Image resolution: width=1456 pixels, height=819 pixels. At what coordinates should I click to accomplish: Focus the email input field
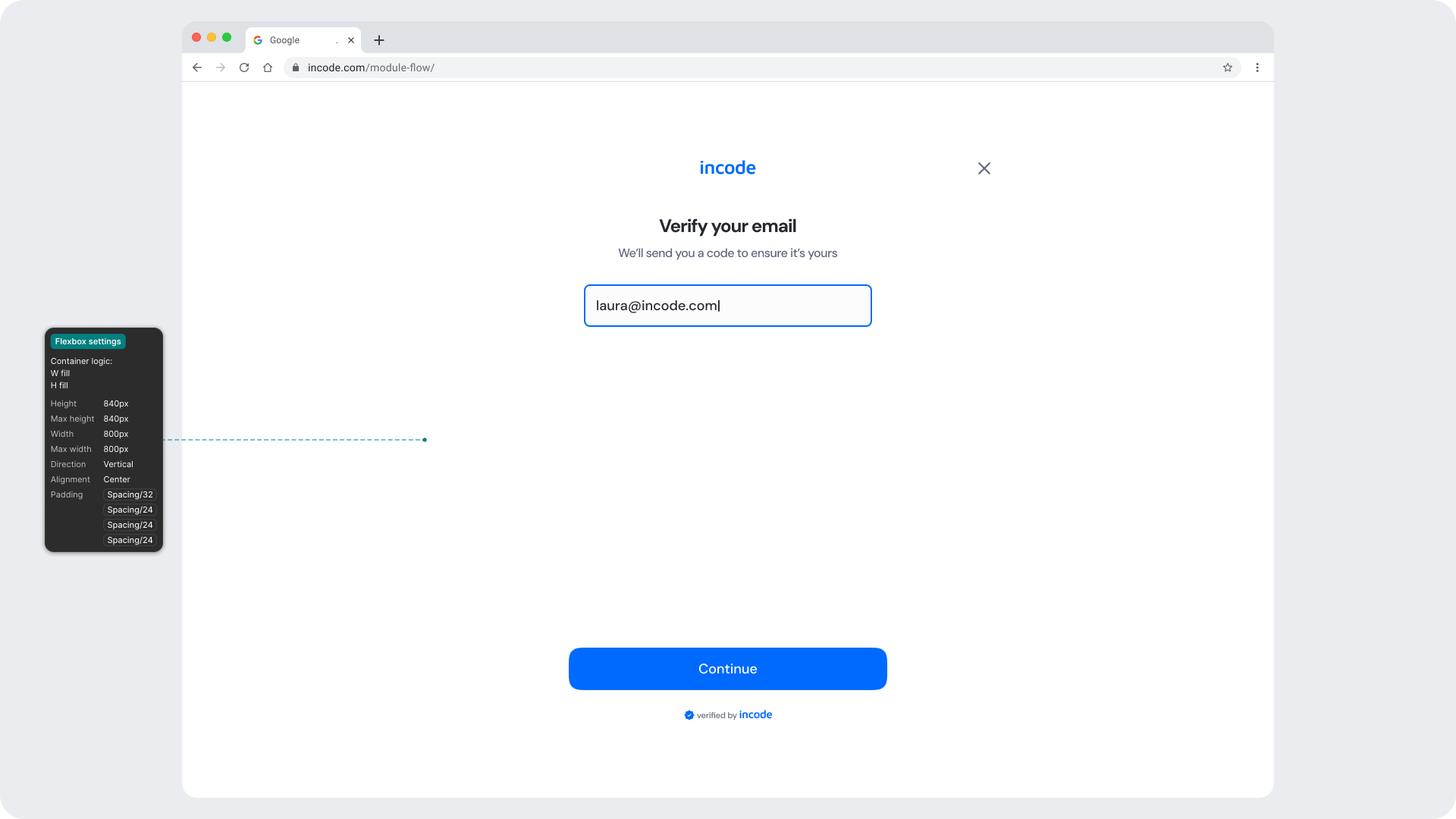click(x=728, y=306)
